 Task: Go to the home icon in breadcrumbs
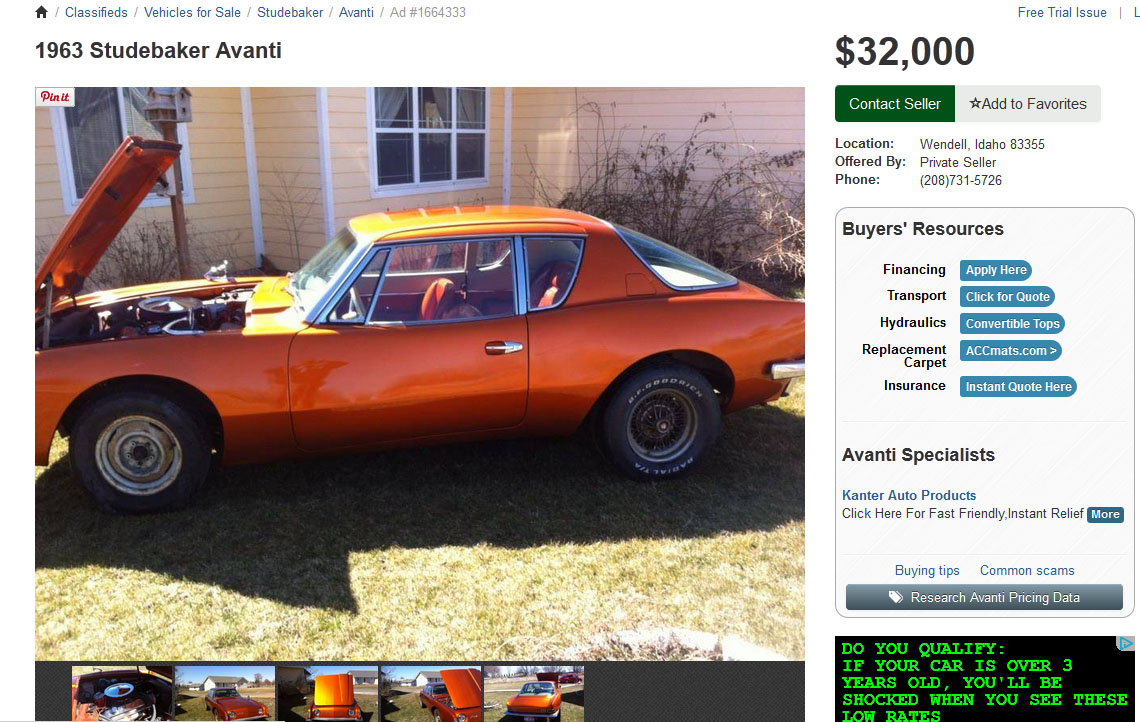click(41, 12)
